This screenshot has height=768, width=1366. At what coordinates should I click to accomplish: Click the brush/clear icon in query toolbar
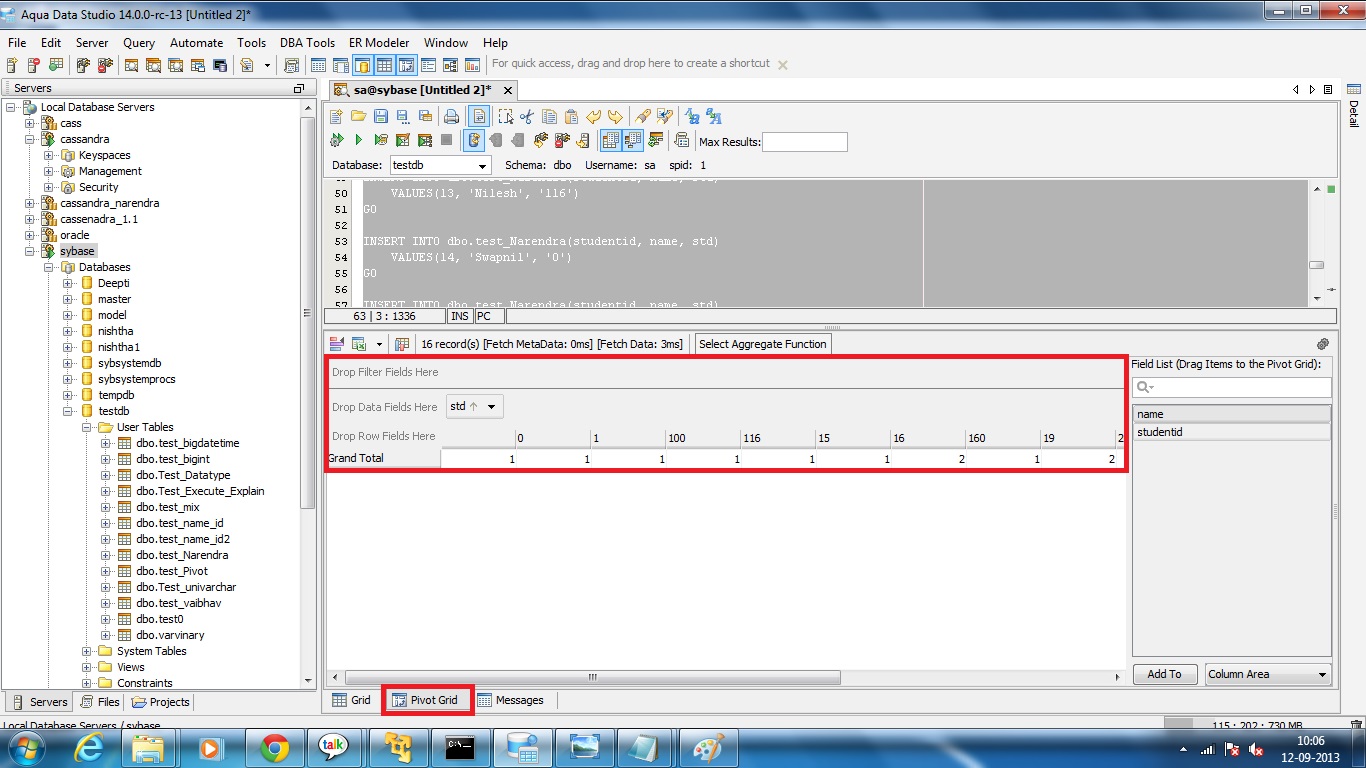642,116
